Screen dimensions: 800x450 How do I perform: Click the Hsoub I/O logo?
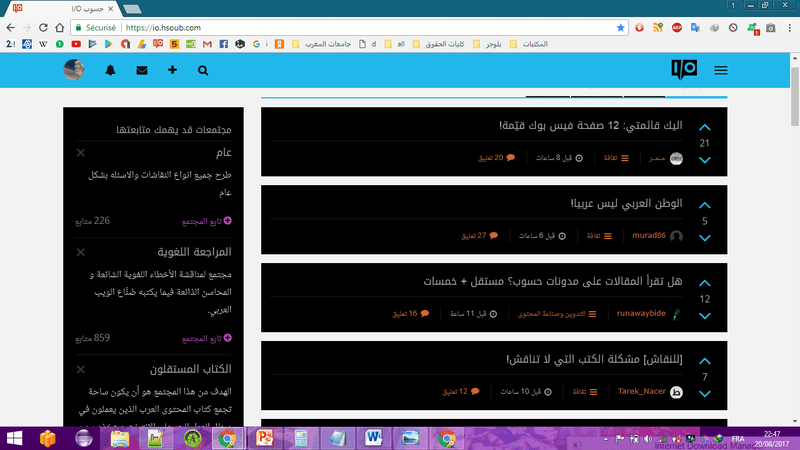[x=684, y=70]
